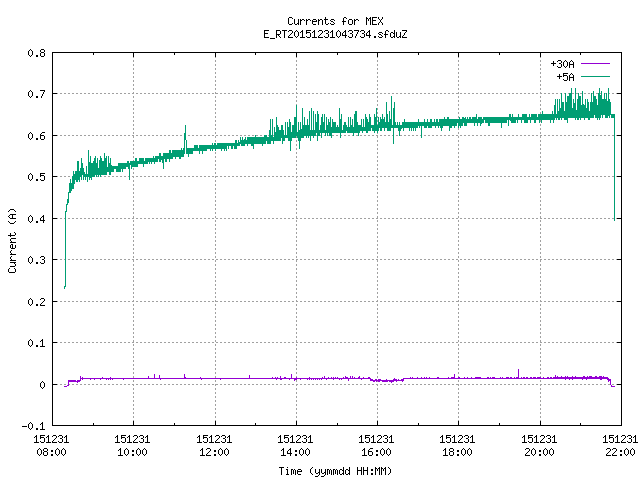Click the green trace's final drop to 0.4

tap(614, 168)
